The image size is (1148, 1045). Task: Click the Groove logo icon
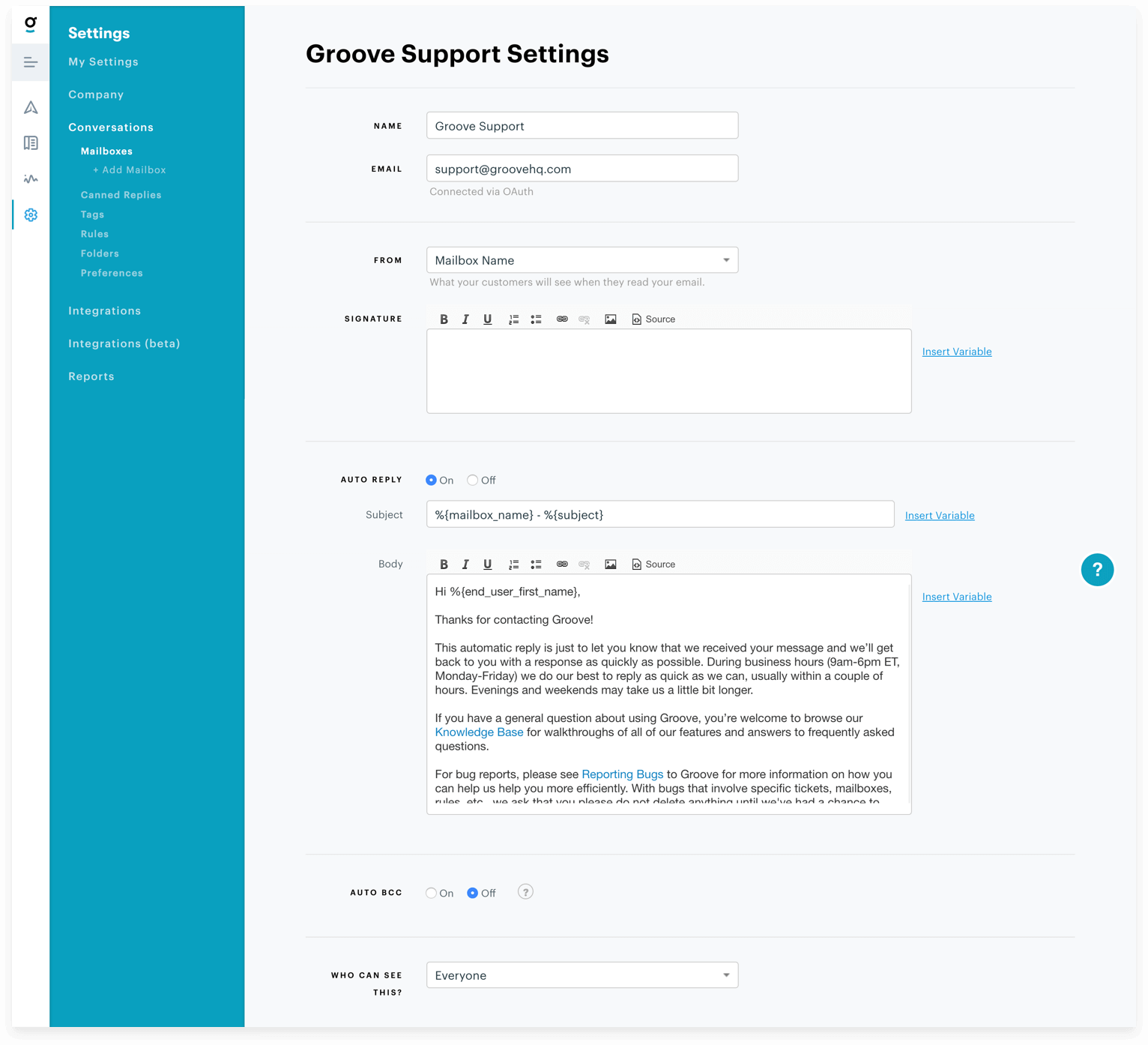[31, 24]
